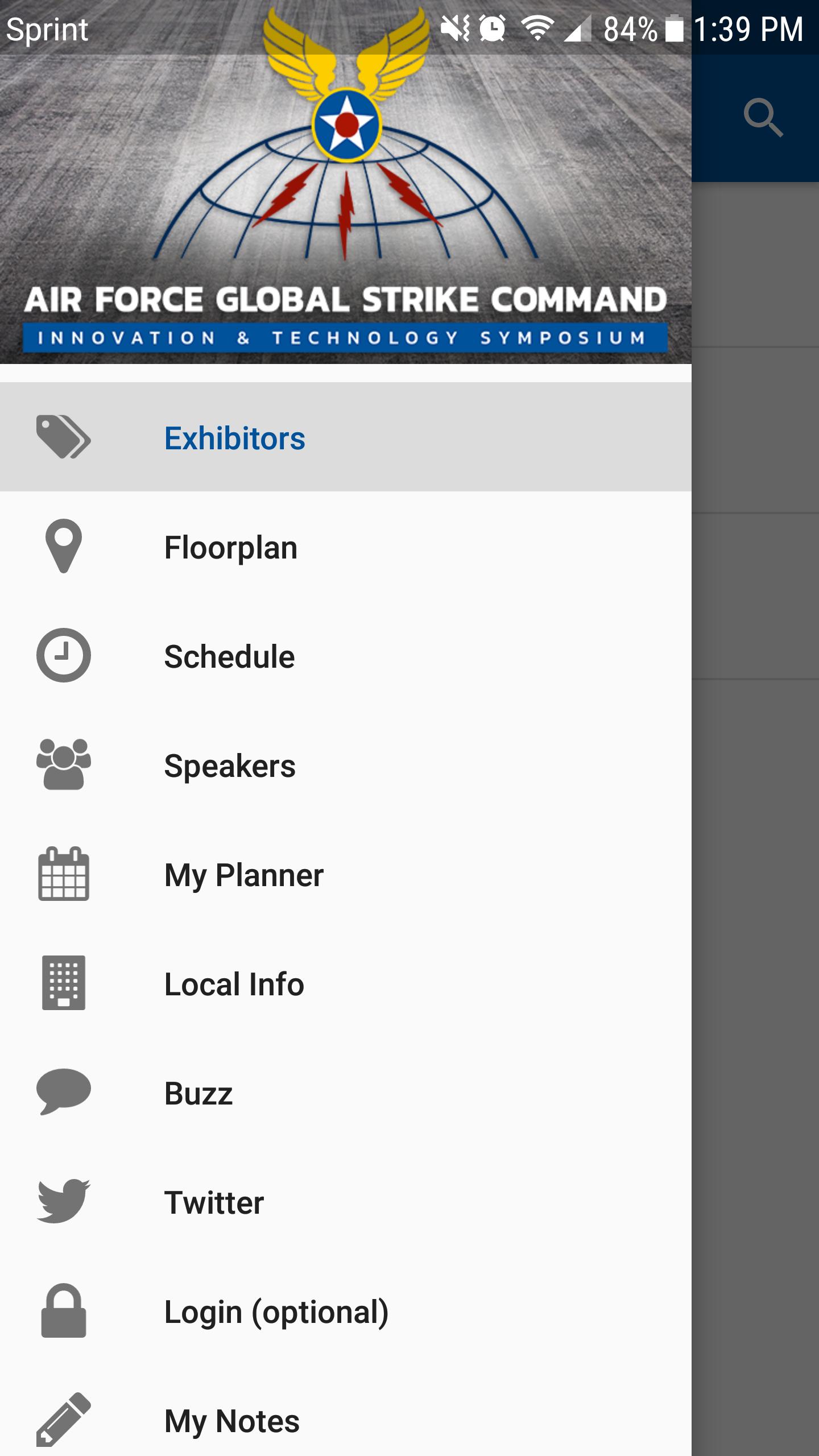This screenshot has width=819, height=1456.
Task: Click the Login padlock icon
Action: 63,1310
